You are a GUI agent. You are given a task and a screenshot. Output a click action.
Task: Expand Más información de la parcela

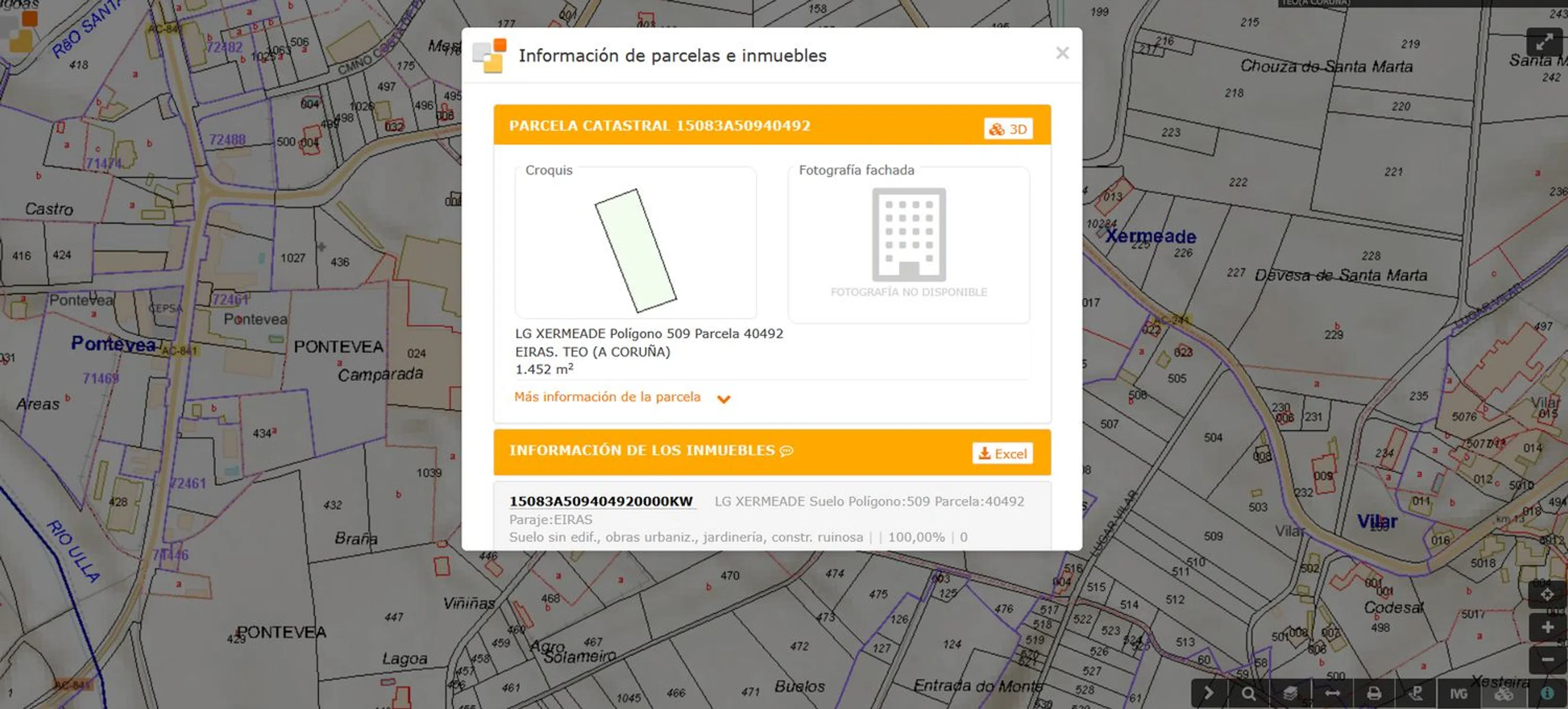coord(607,397)
